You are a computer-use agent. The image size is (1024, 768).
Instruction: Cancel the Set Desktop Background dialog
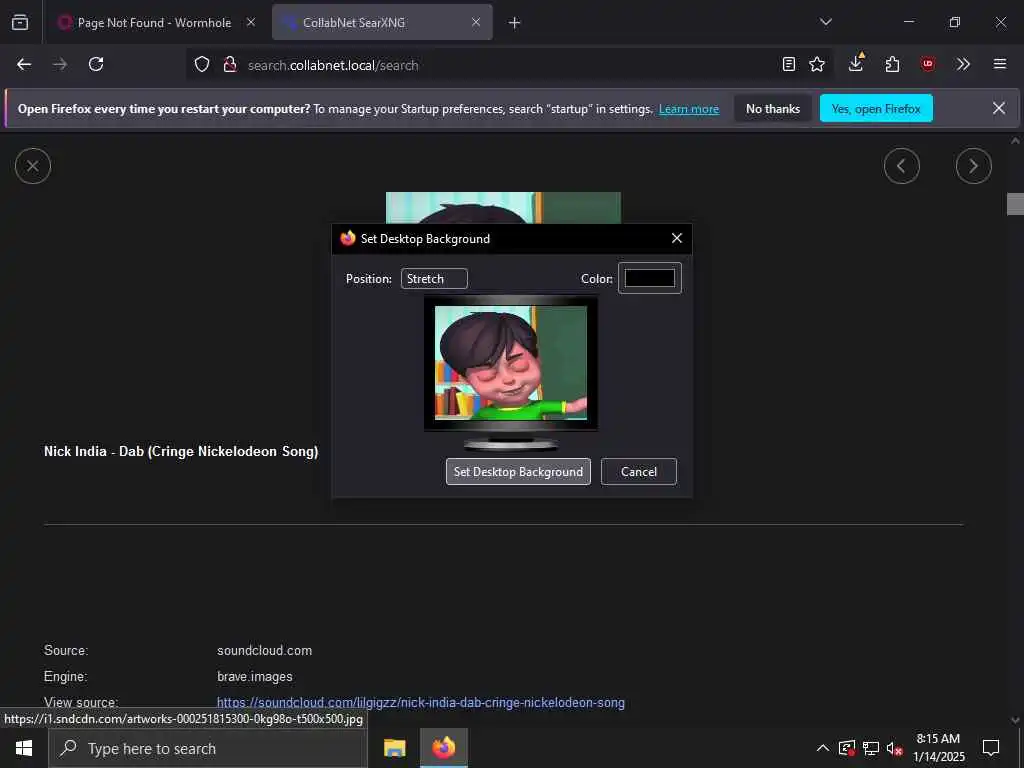click(639, 472)
